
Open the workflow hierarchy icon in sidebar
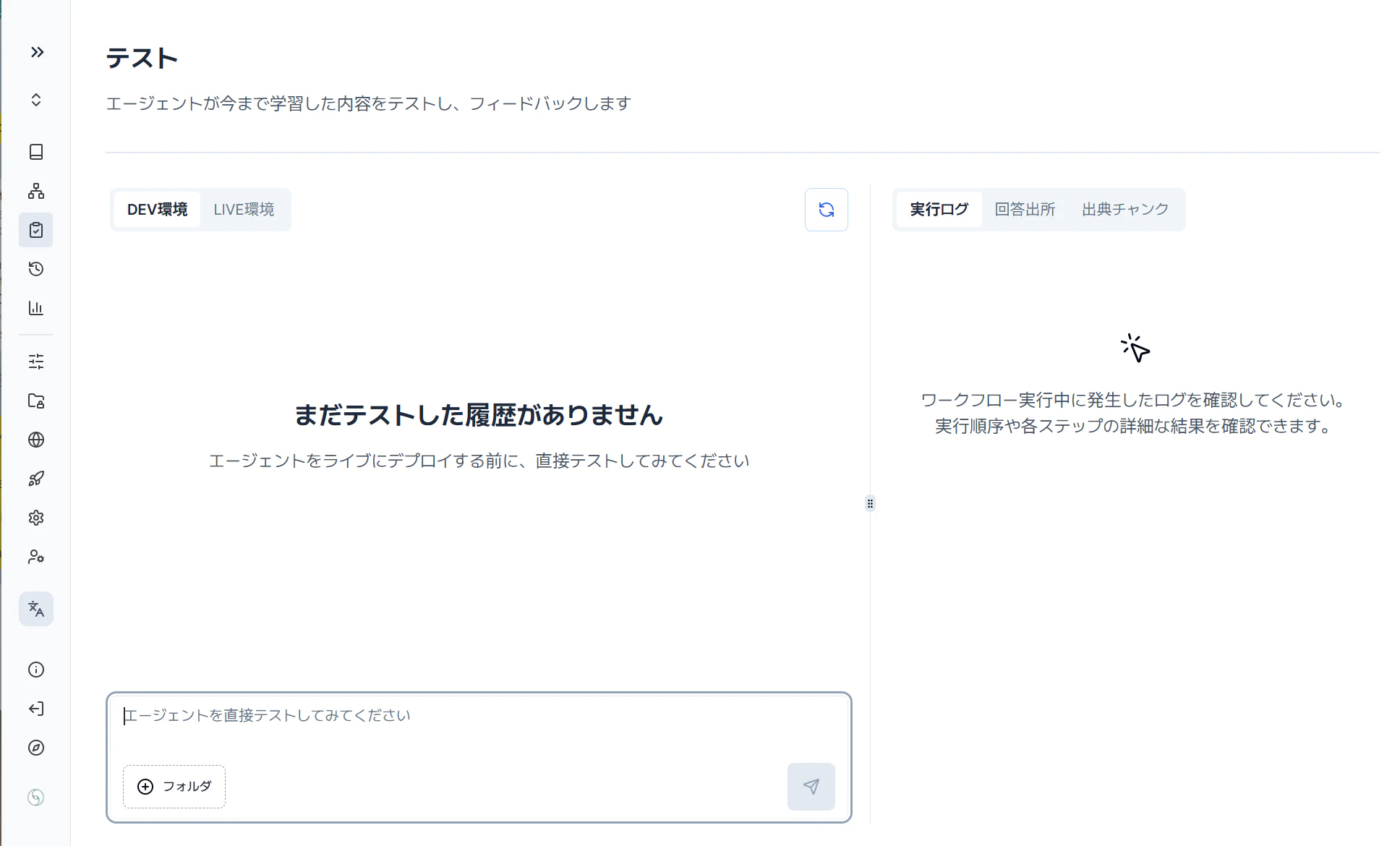point(36,191)
